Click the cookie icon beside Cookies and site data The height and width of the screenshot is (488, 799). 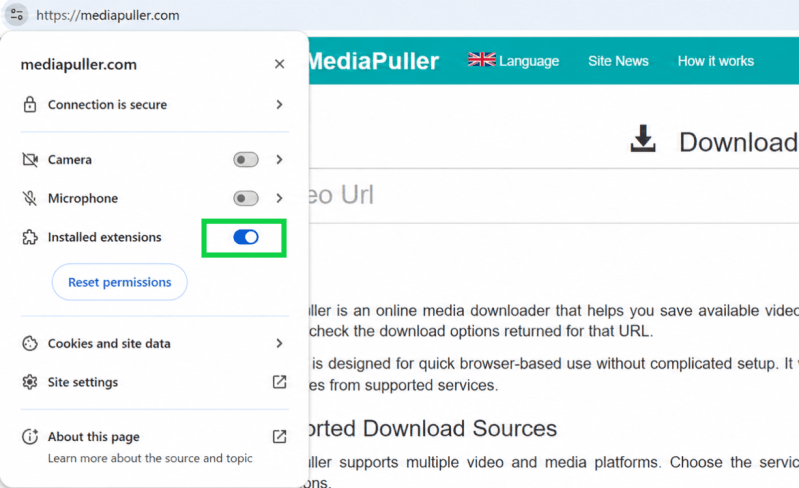click(30, 343)
